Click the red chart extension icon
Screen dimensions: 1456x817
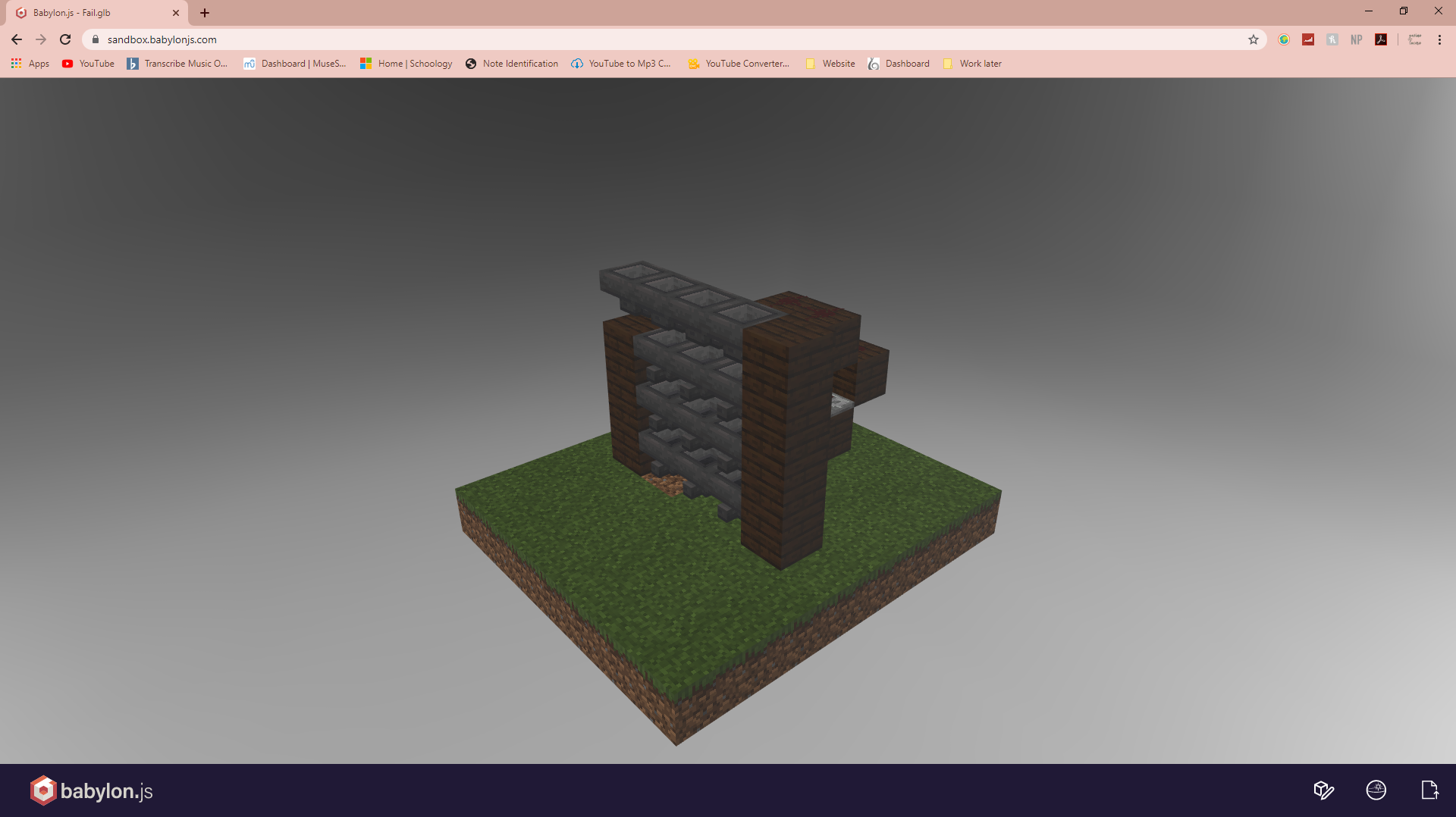[x=1308, y=39]
